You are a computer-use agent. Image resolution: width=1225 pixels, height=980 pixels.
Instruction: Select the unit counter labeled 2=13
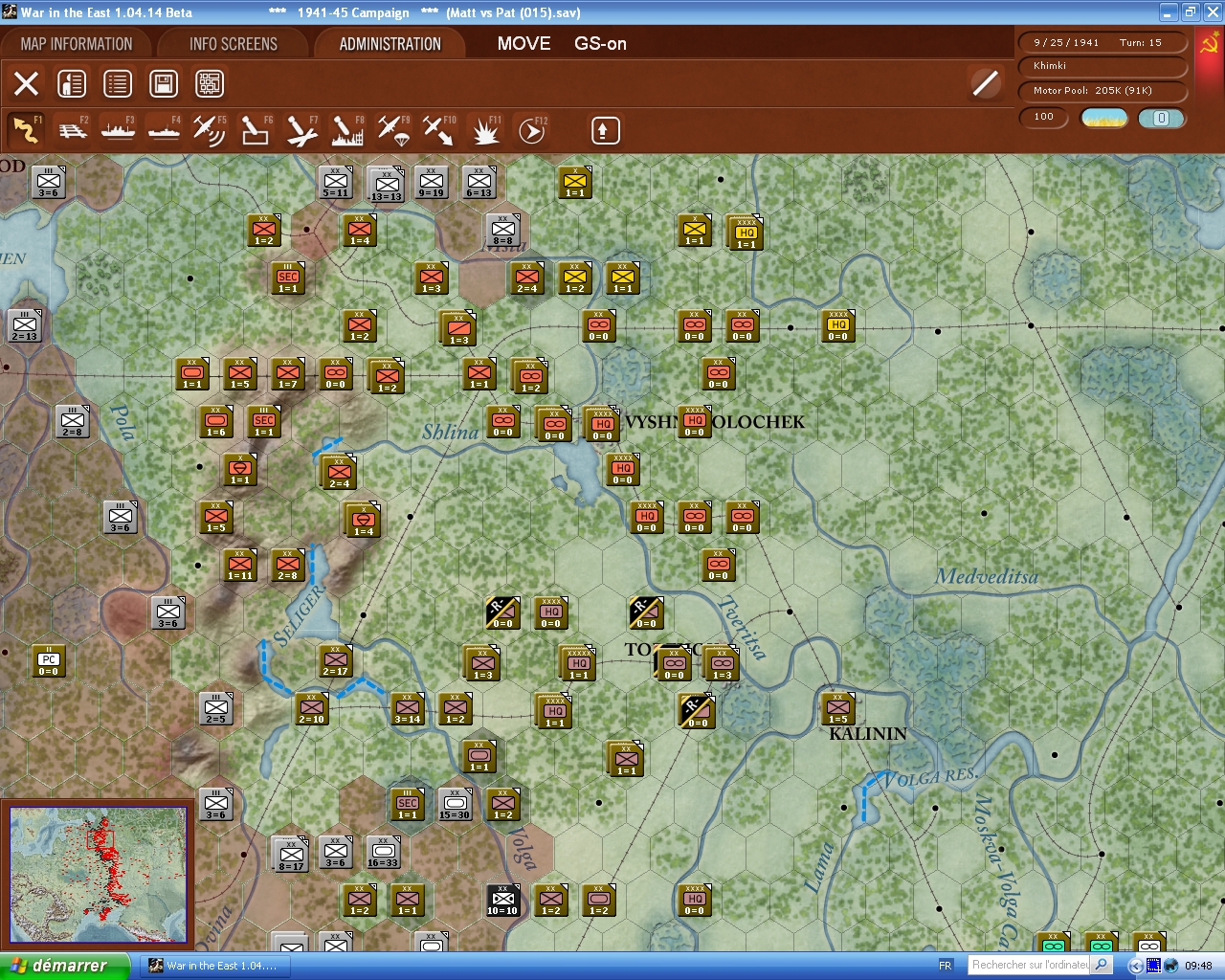(x=24, y=325)
